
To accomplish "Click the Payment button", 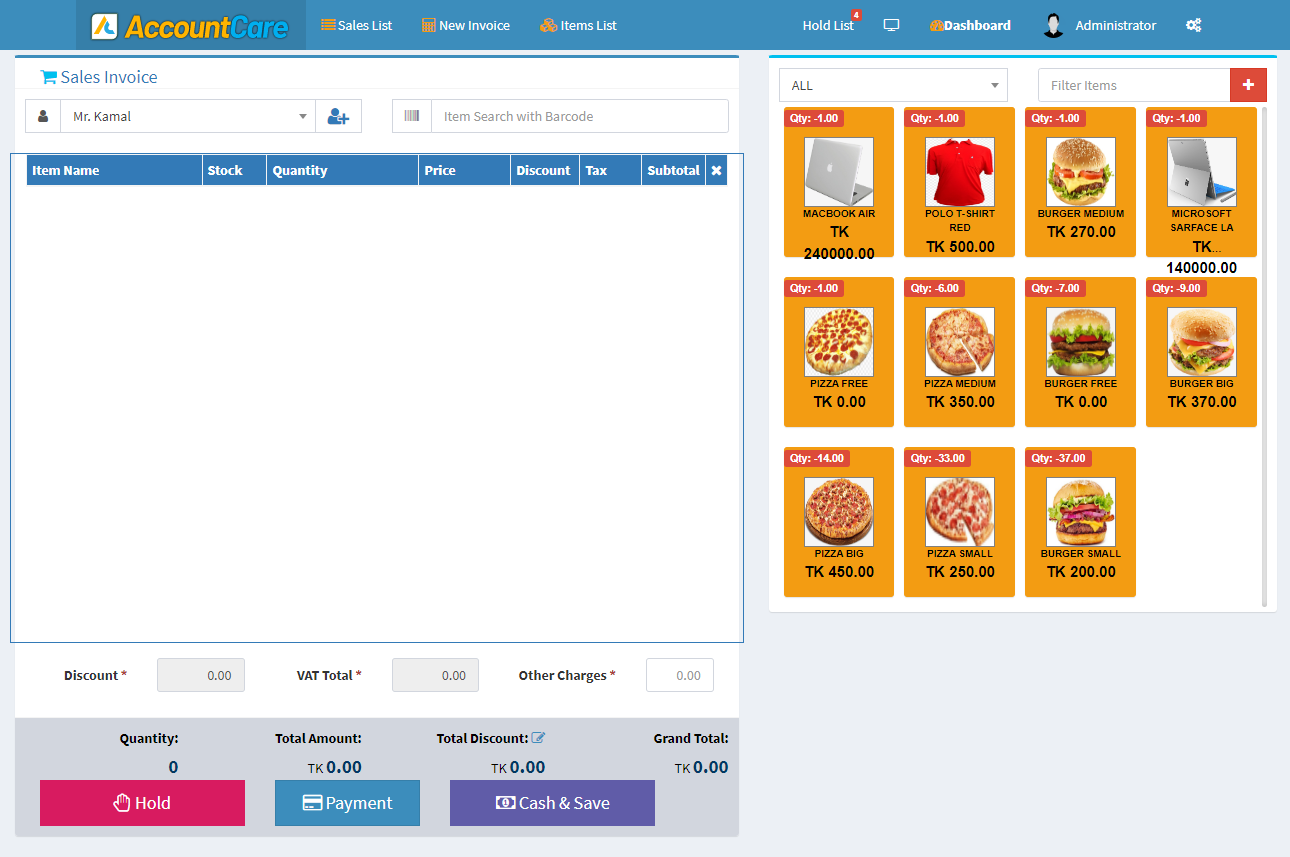I will [347, 803].
